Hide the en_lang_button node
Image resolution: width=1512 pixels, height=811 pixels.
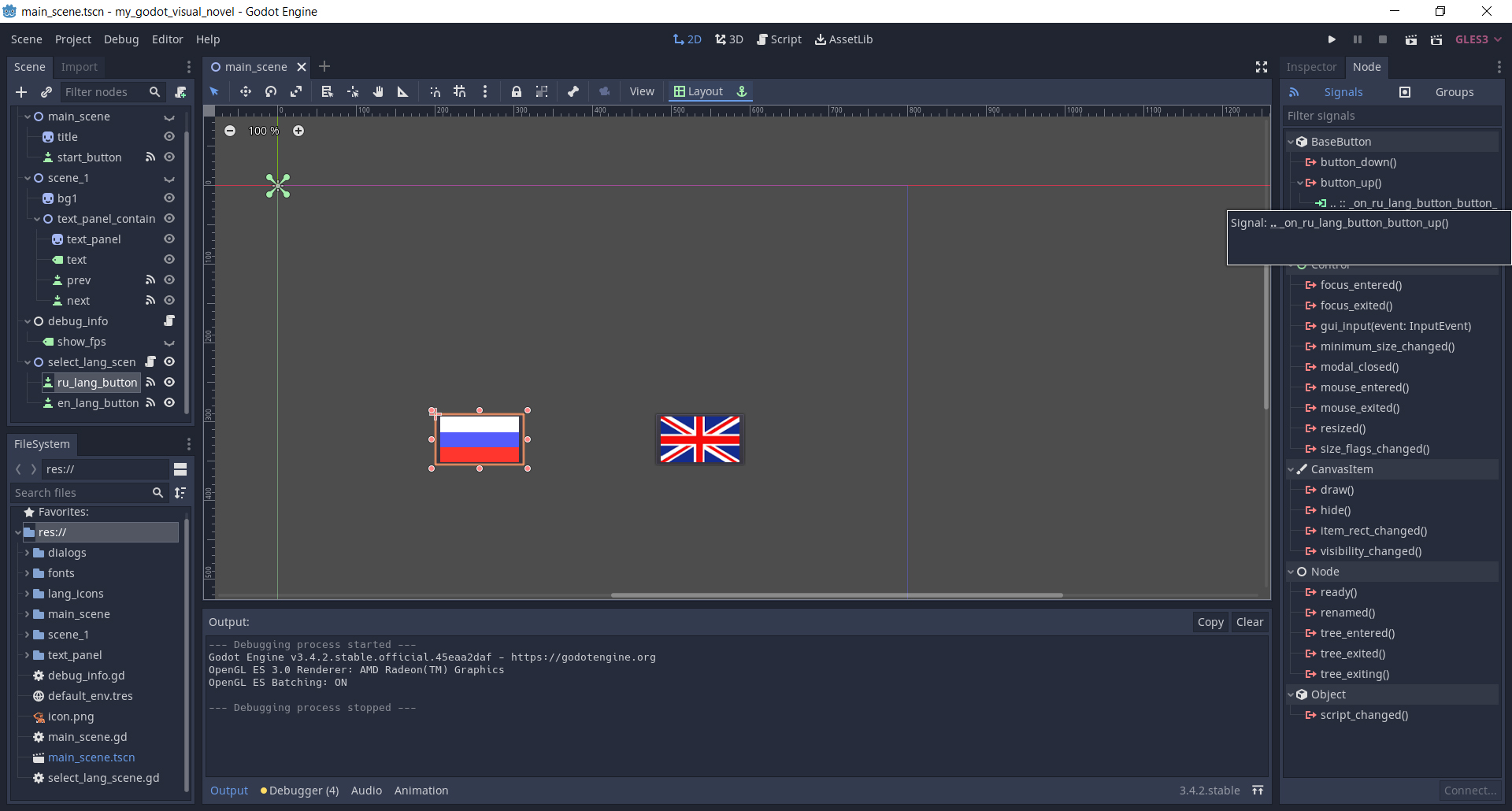[169, 403]
